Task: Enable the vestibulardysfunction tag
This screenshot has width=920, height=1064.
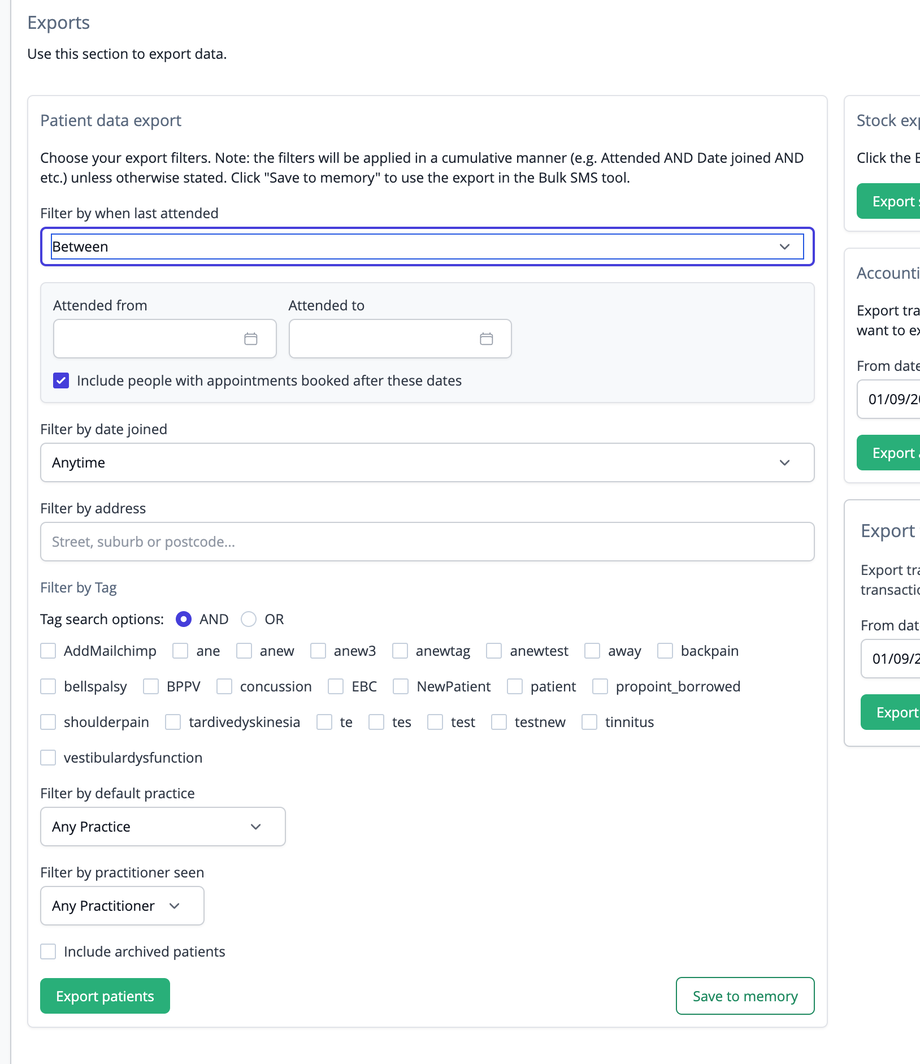Action: click(48, 757)
